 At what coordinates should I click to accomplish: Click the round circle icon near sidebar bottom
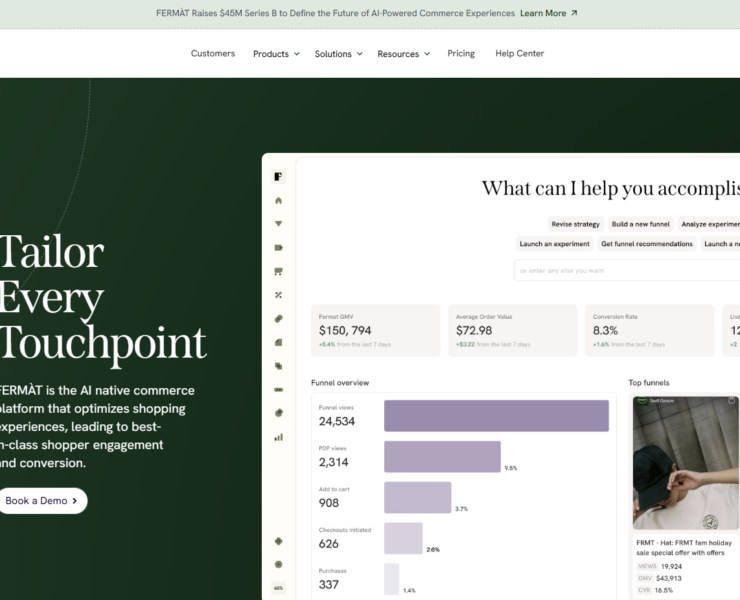(x=278, y=564)
